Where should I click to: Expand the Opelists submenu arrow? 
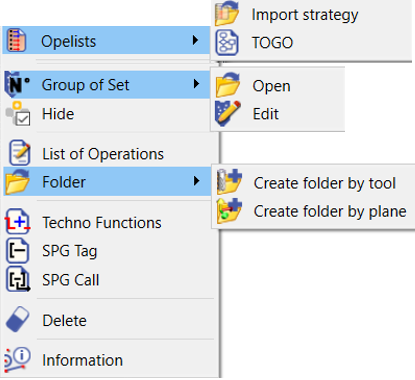click(195, 40)
